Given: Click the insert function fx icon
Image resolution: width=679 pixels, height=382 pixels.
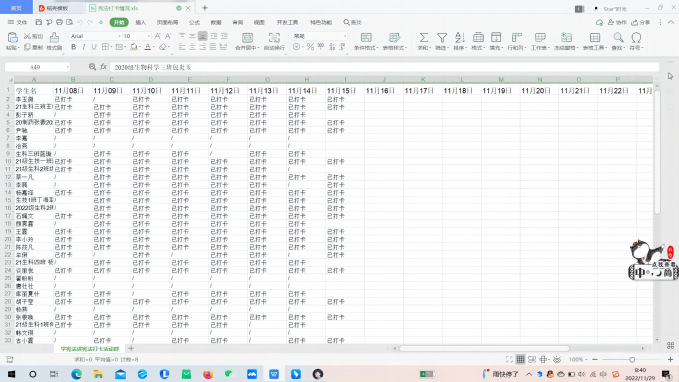Looking at the screenshot, I should (x=103, y=67).
